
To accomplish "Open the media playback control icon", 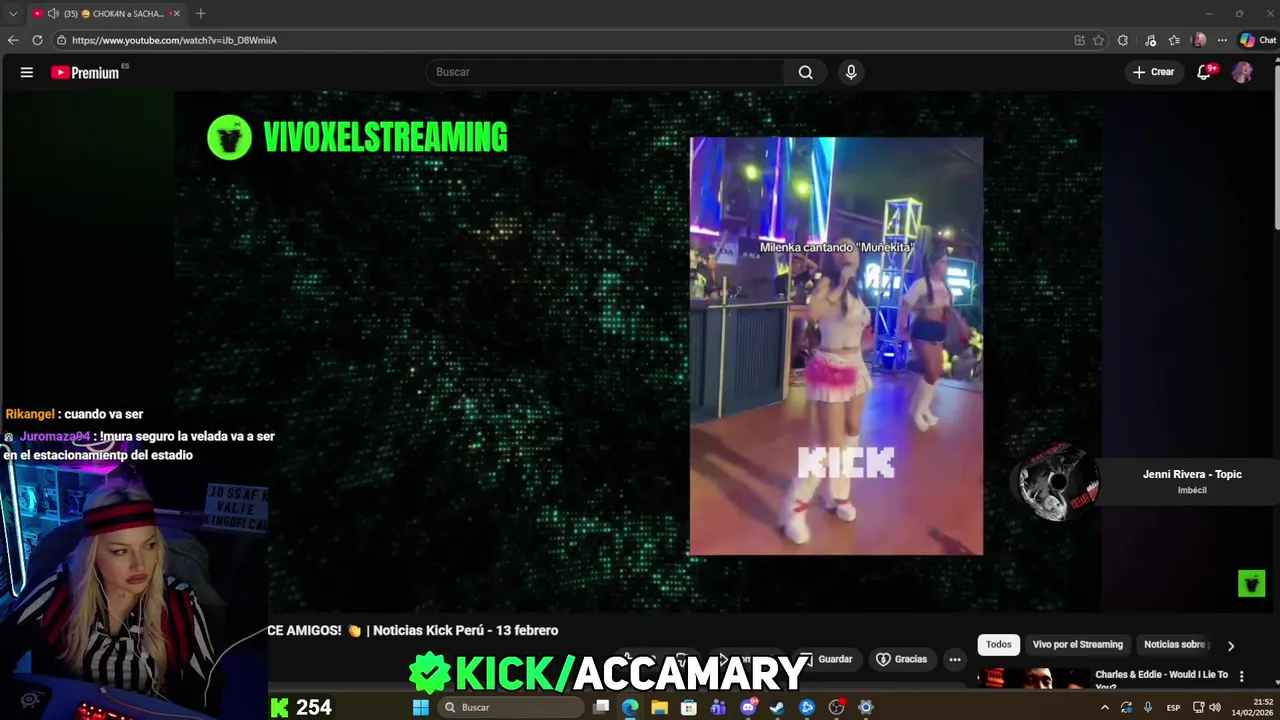I will 1150,40.
